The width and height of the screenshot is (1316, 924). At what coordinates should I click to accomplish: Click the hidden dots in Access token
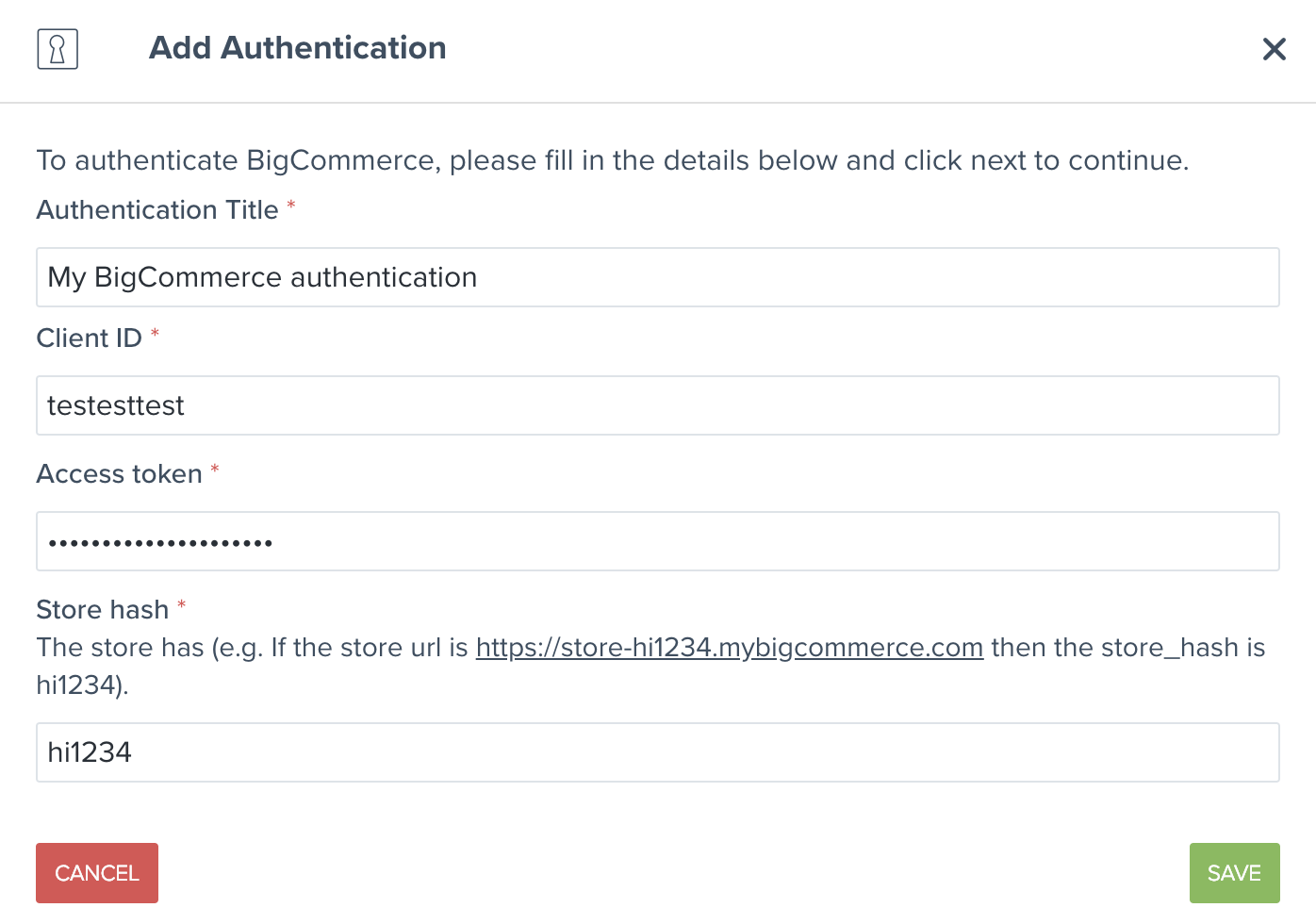click(159, 541)
